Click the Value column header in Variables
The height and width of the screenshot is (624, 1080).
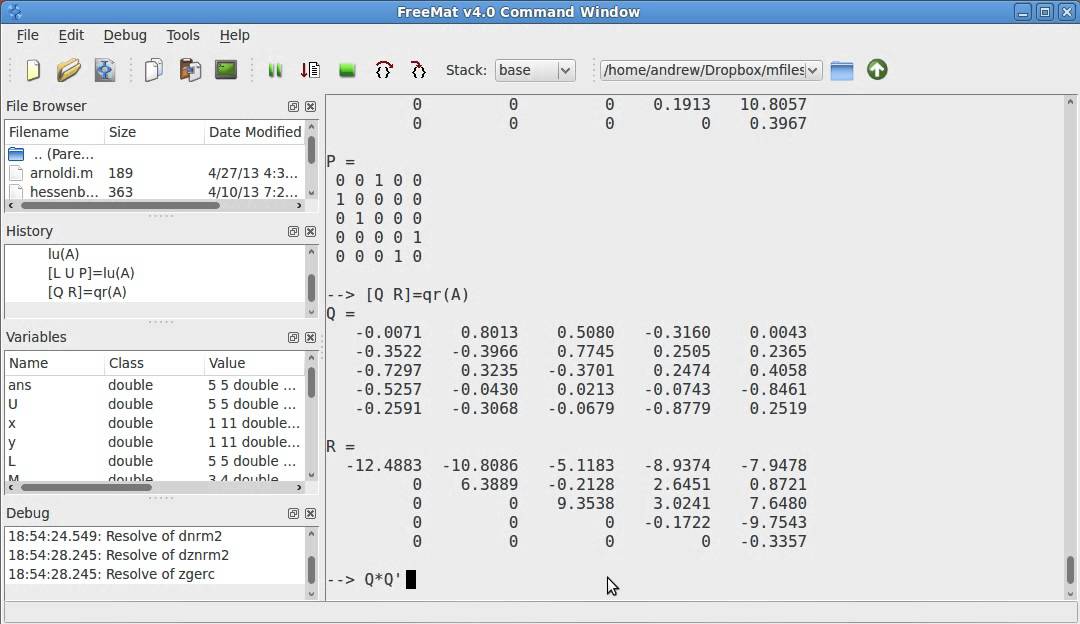254,363
